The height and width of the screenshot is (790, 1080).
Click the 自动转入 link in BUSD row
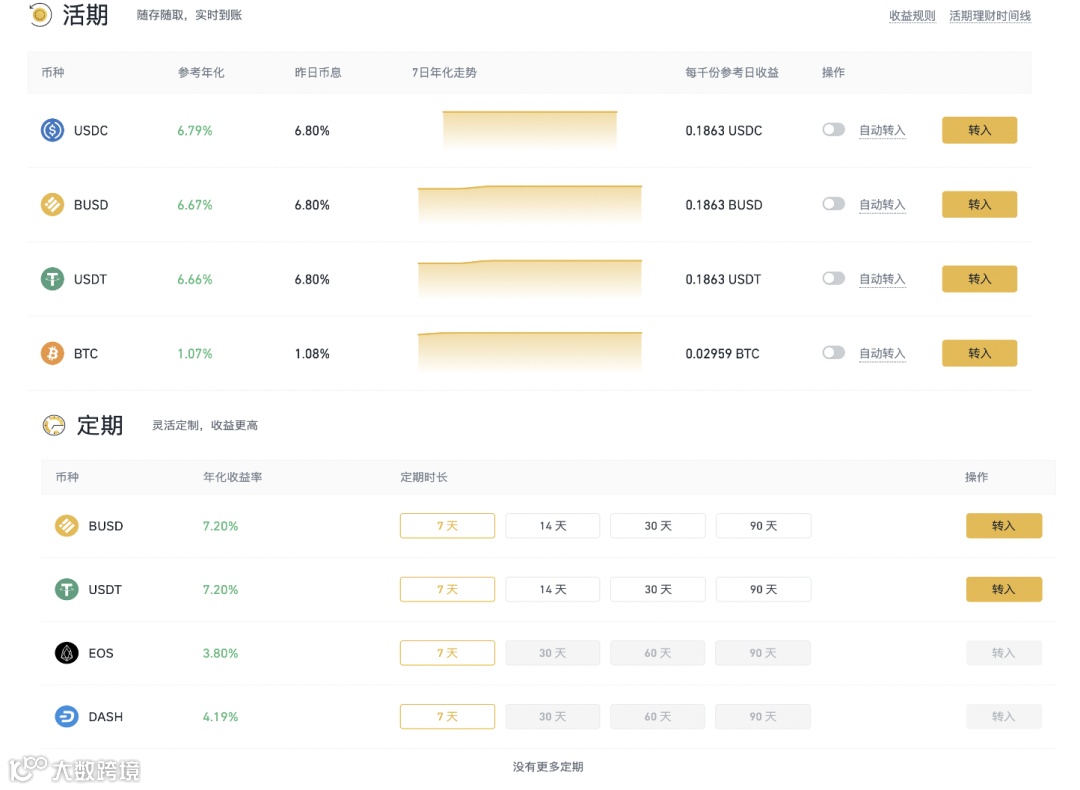tap(882, 204)
